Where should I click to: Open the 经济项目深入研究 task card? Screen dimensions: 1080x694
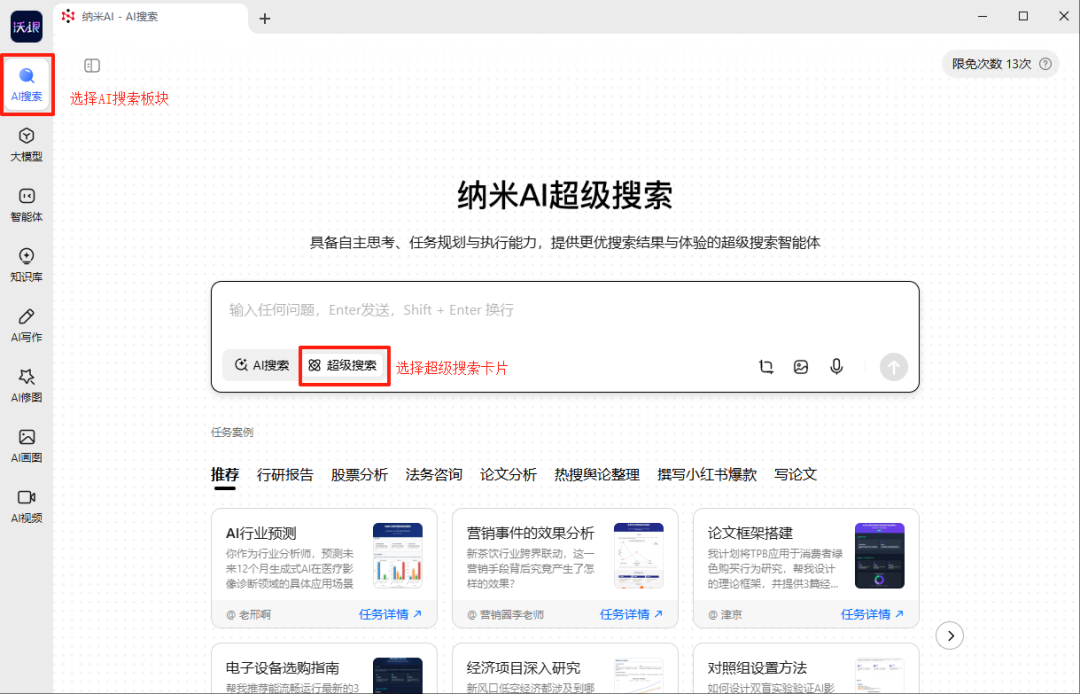pos(565,669)
